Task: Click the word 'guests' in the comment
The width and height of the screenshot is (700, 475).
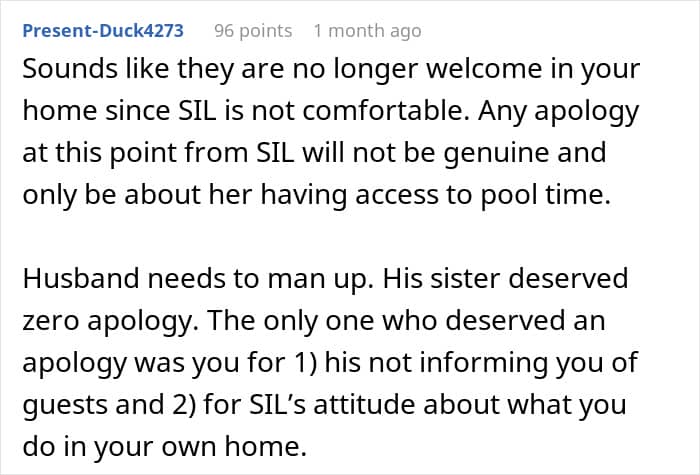Action: (65, 405)
